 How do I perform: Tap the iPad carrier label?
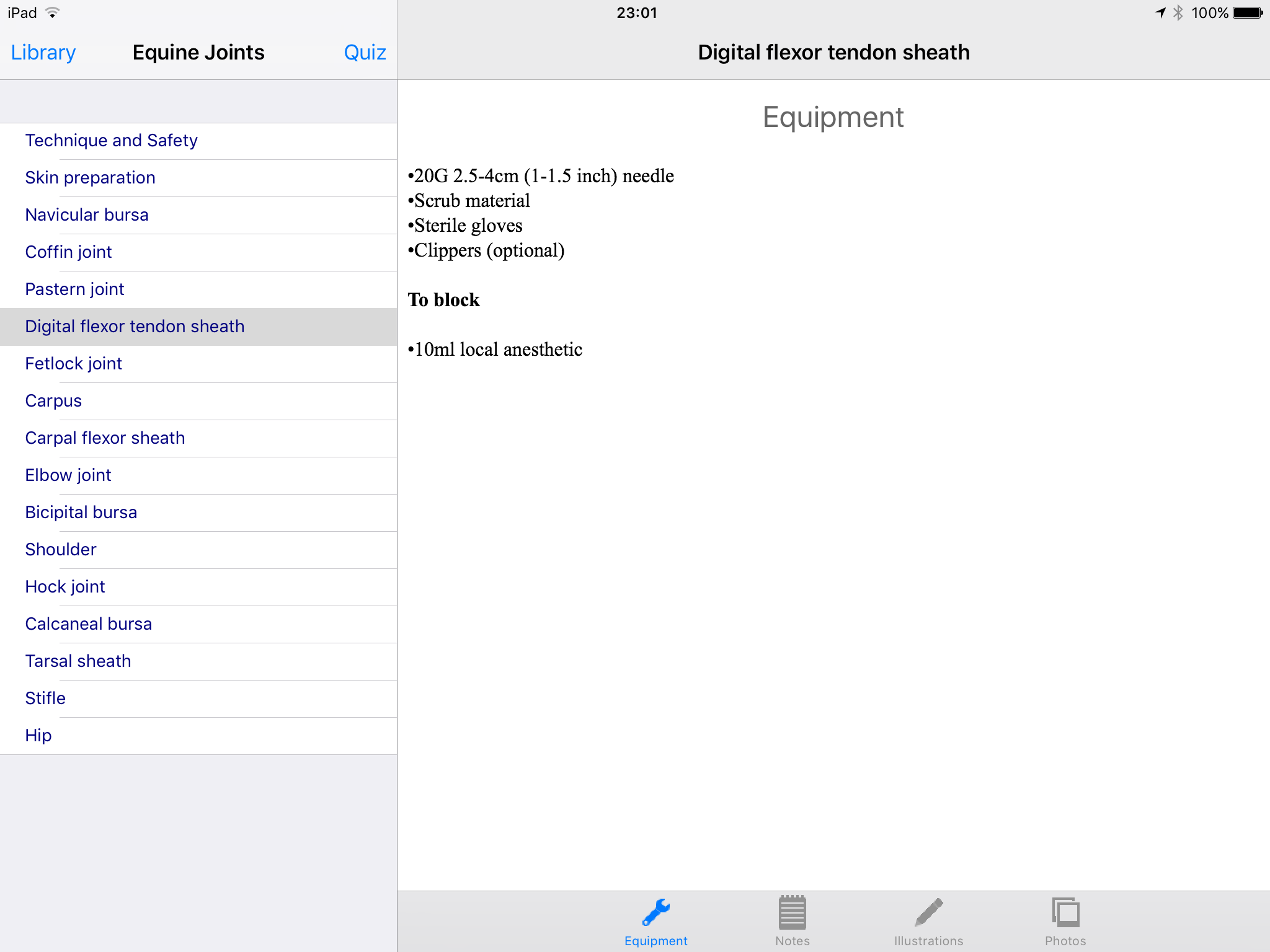coord(22,12)
